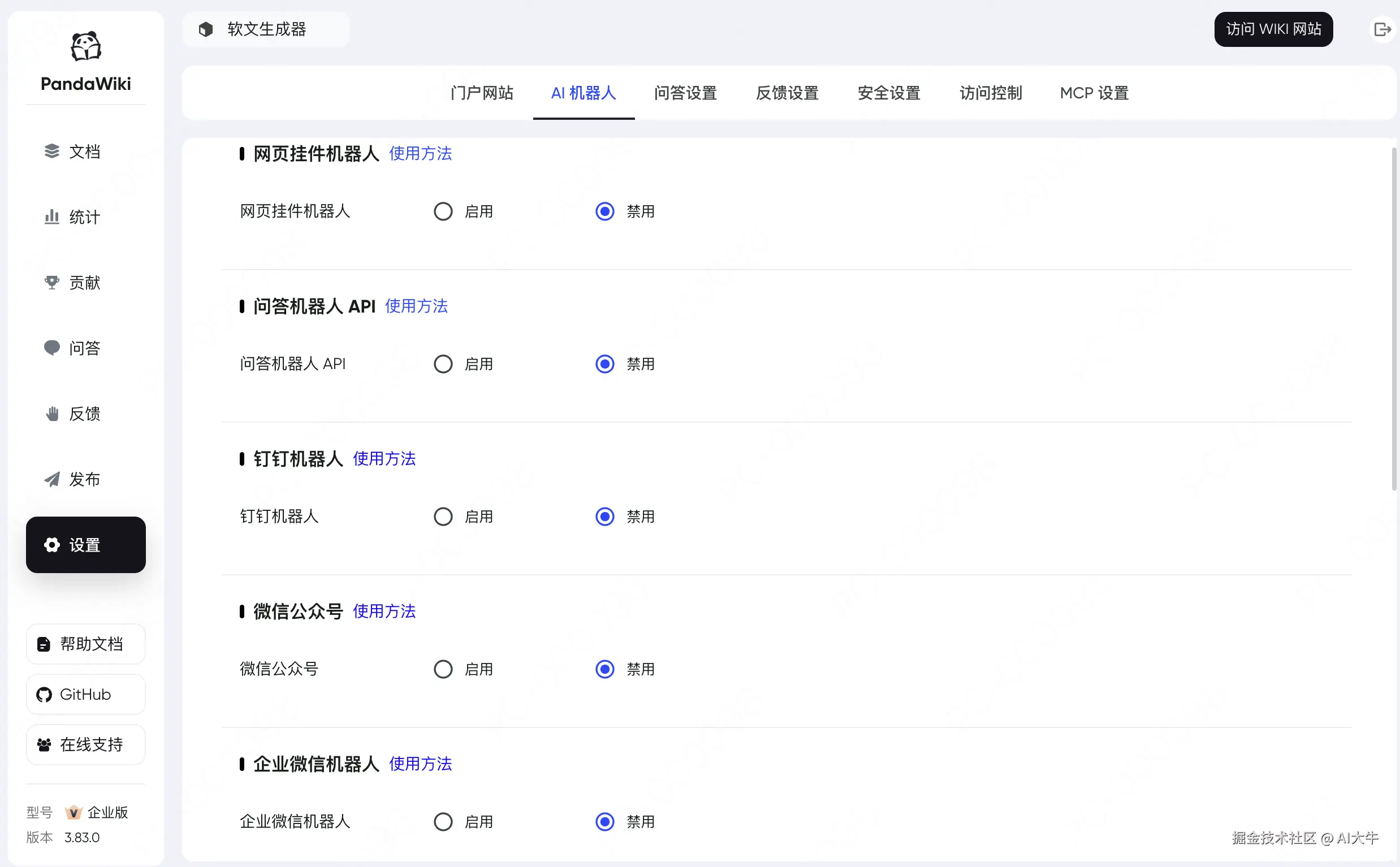Open the 文档 documents section icon
This screenshot has width=1400, height=867.
click(x=51, y=151)
